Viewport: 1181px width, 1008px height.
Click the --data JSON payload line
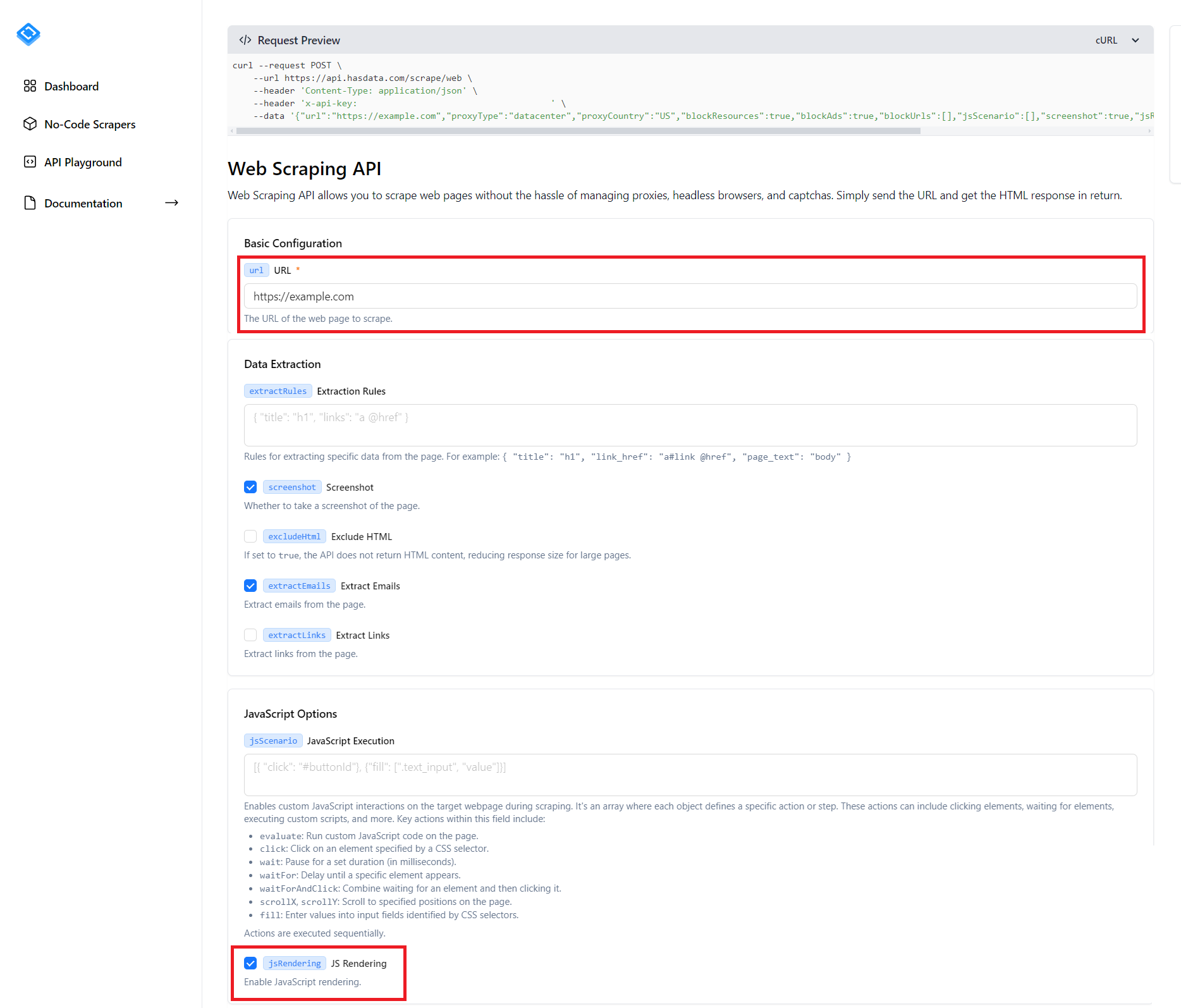703,116
